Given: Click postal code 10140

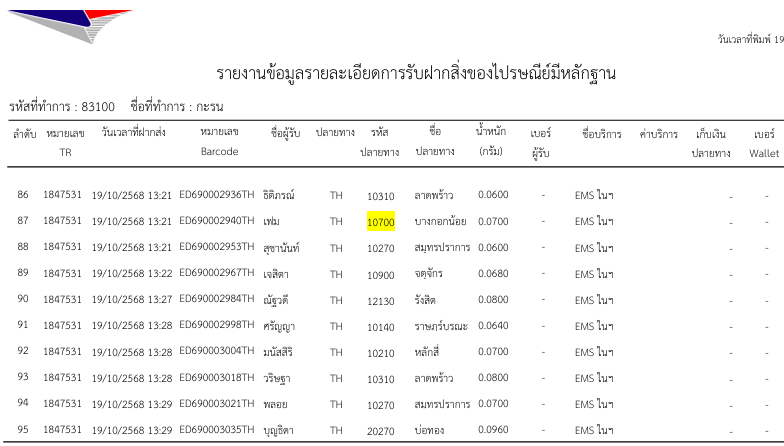Looking at the screenshot, I should tap(381, 327).
